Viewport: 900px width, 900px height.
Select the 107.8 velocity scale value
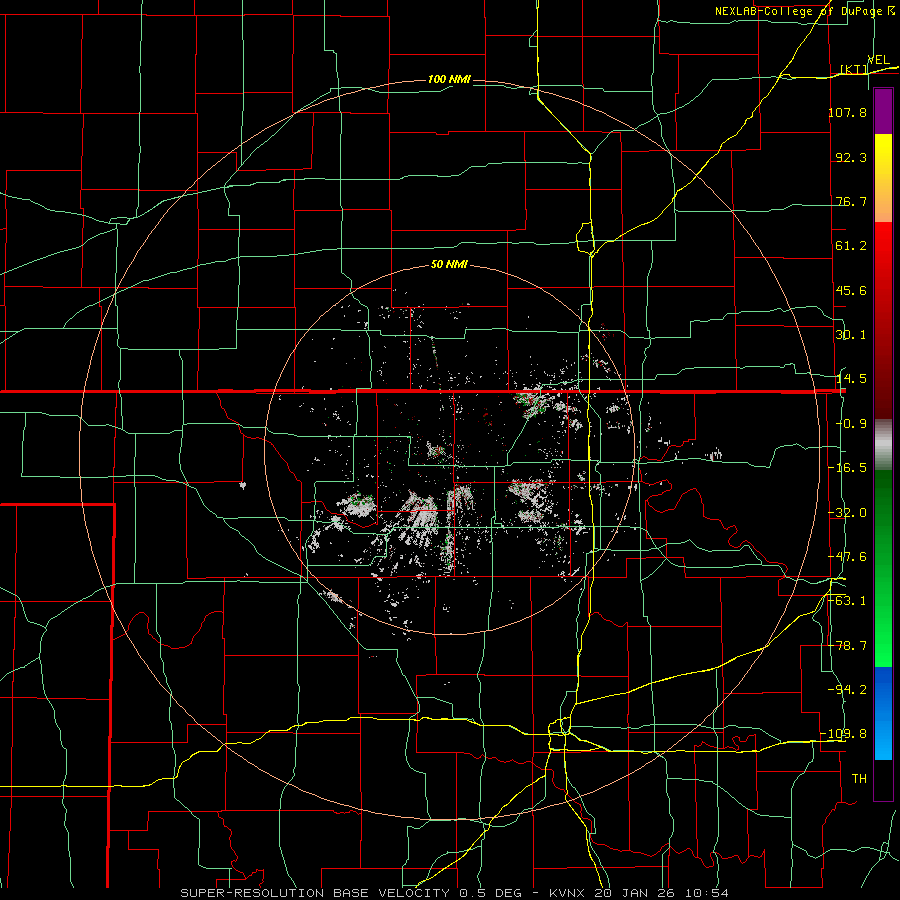(x=847, y=112)
